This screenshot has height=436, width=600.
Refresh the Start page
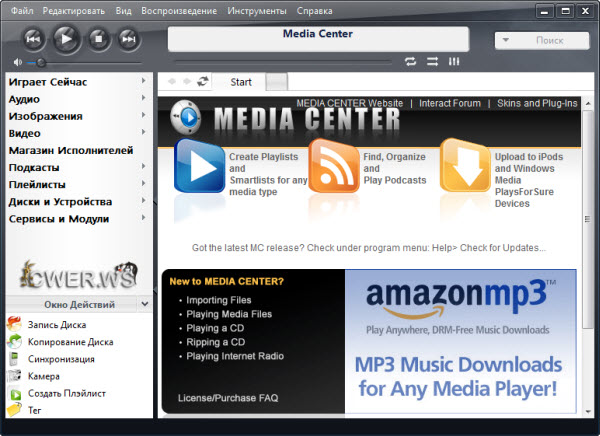[202, 81]
